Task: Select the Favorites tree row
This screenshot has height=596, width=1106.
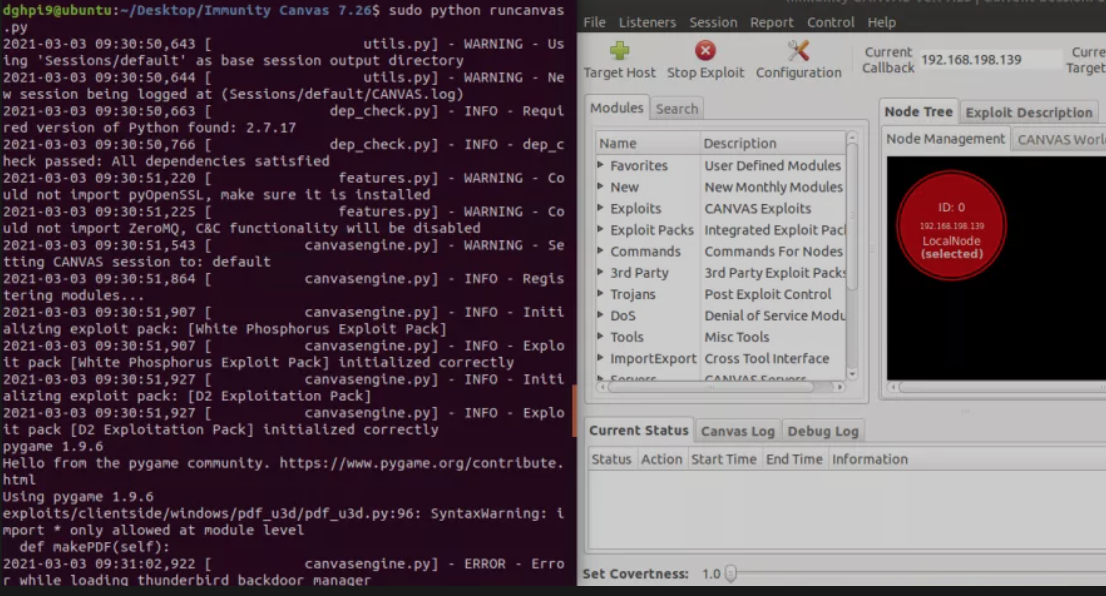Action: point(720,165)
